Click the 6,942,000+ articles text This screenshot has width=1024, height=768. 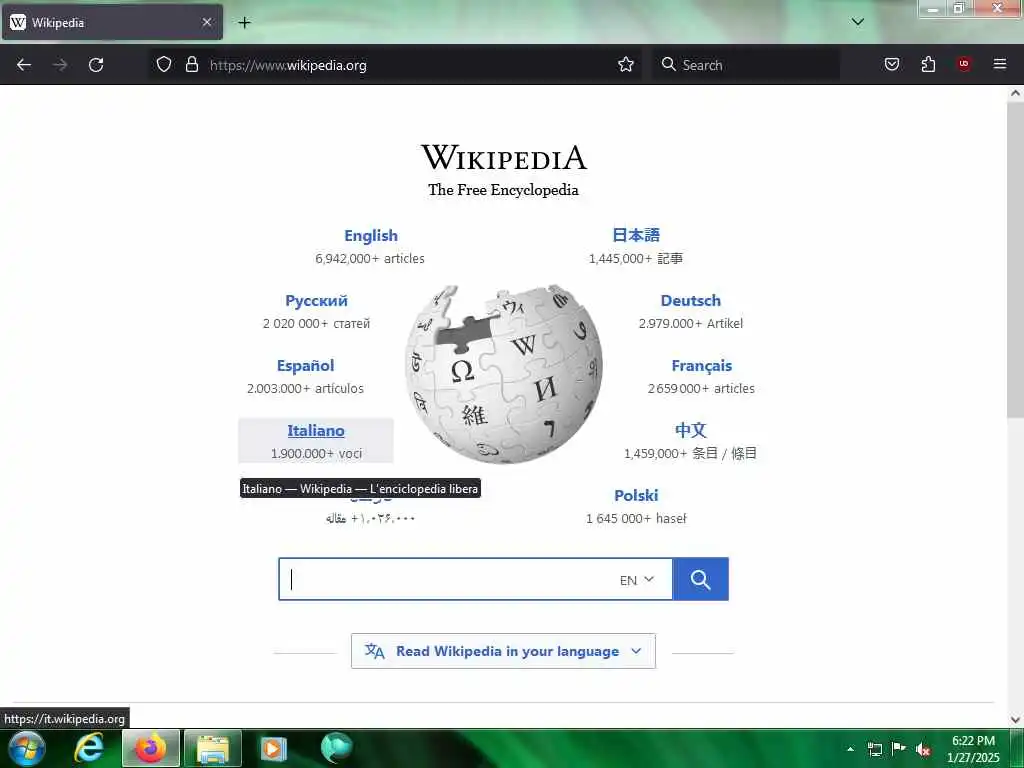coord(370,259)
